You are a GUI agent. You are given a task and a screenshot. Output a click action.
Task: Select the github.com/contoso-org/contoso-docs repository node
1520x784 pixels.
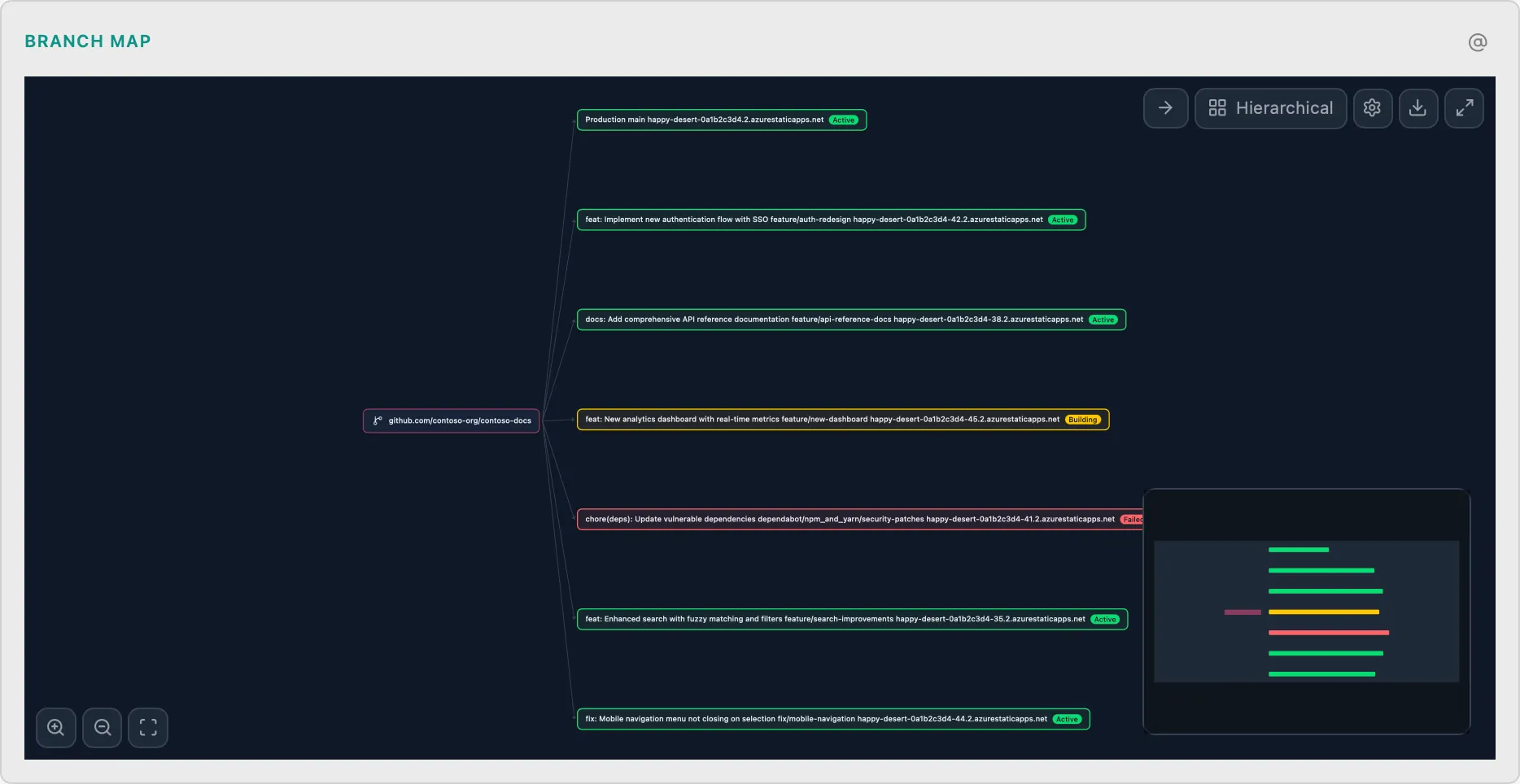451,420
